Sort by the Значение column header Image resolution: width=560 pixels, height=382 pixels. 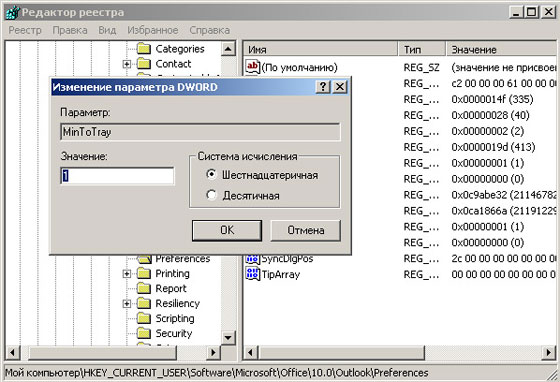tap(501, 49)
